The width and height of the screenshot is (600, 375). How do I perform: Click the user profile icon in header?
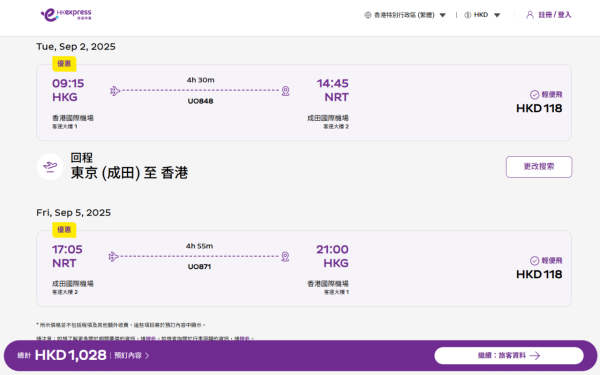[x=530, y=15]
